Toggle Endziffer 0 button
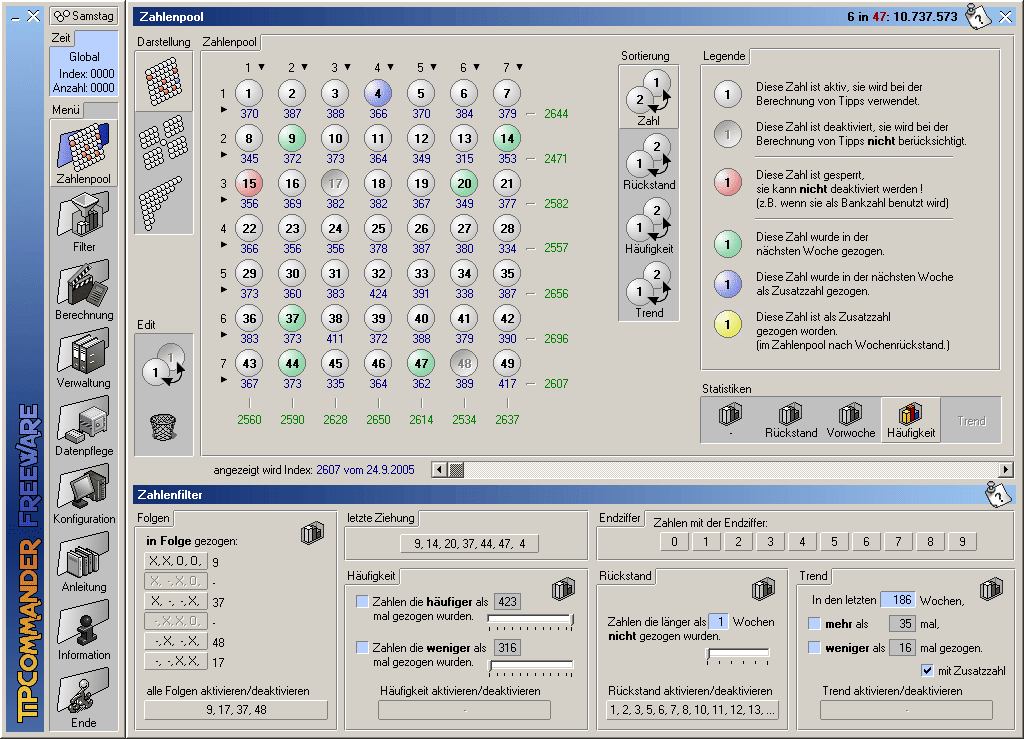1024x739 pixels. [674, 541]
